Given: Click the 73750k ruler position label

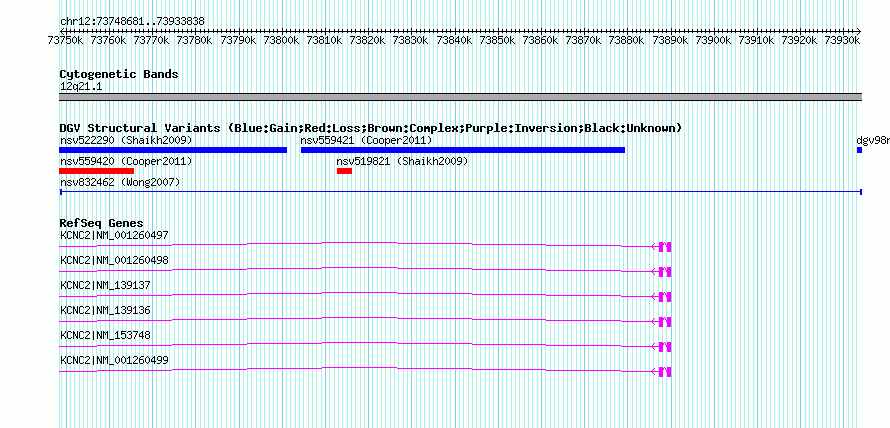Looking at the screenshot, I should tap(63, 40).
